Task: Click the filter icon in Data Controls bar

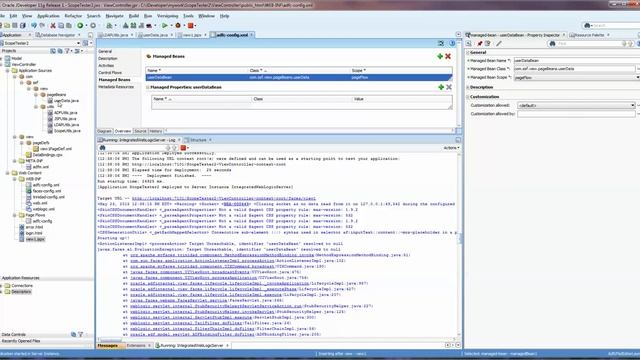Action: tap(80, 334)
